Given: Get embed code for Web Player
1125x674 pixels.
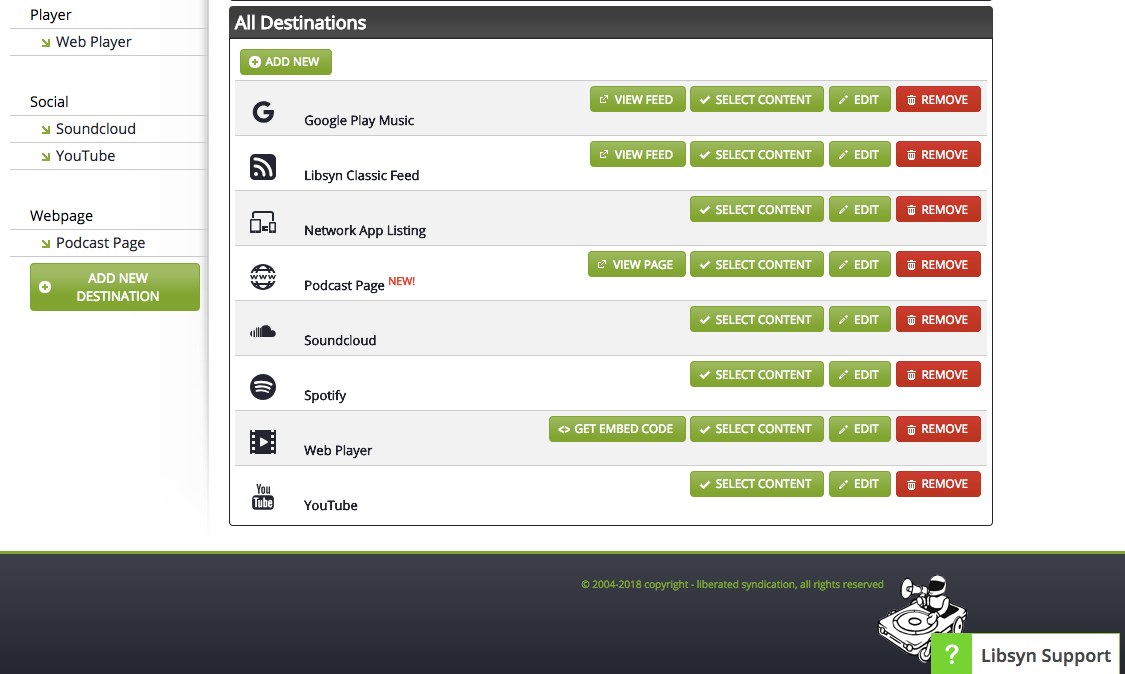Looking at the screenshot, I should 617,429.
